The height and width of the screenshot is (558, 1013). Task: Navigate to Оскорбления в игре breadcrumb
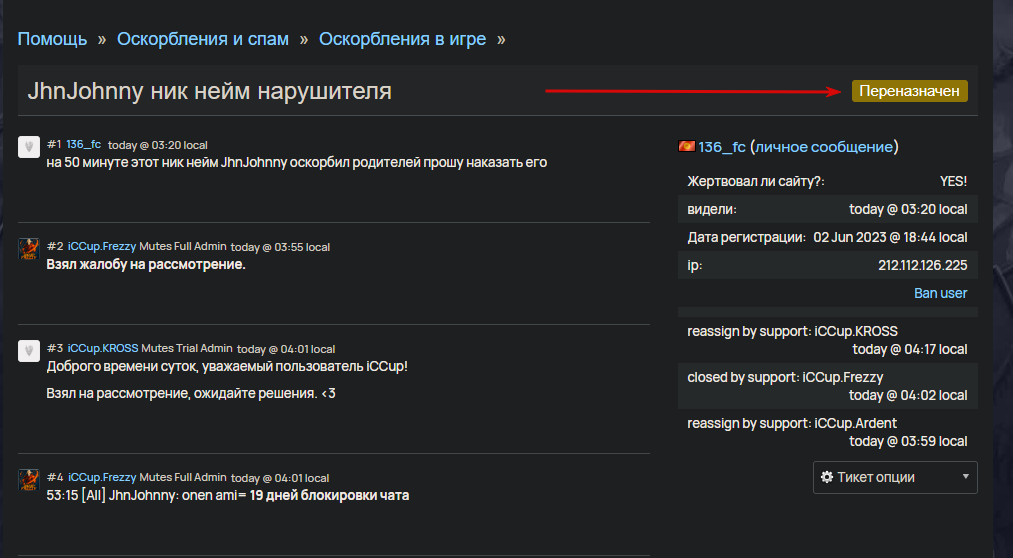click(402, 39)
